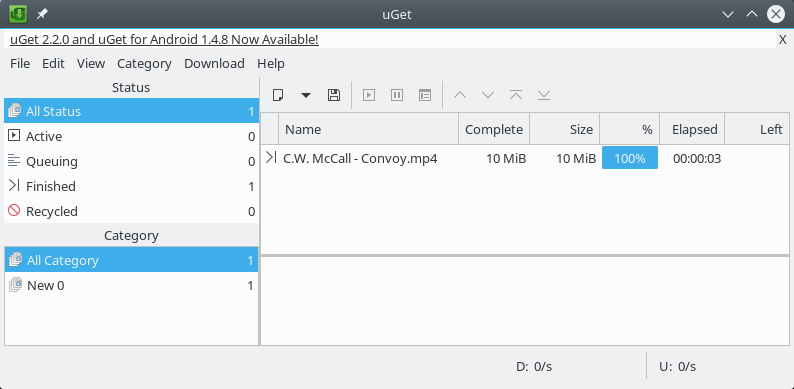This screenshot has height=389, width=794.
Task: Select the Queuing status filter
Action: 131,161
